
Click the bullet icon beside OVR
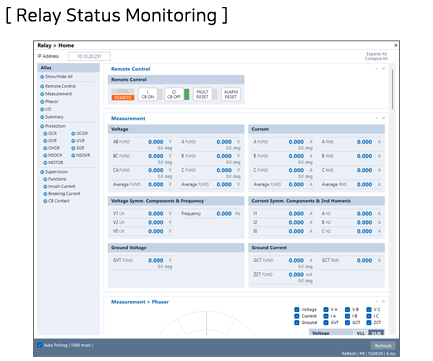pyautogui.click(x=45, y=141)
